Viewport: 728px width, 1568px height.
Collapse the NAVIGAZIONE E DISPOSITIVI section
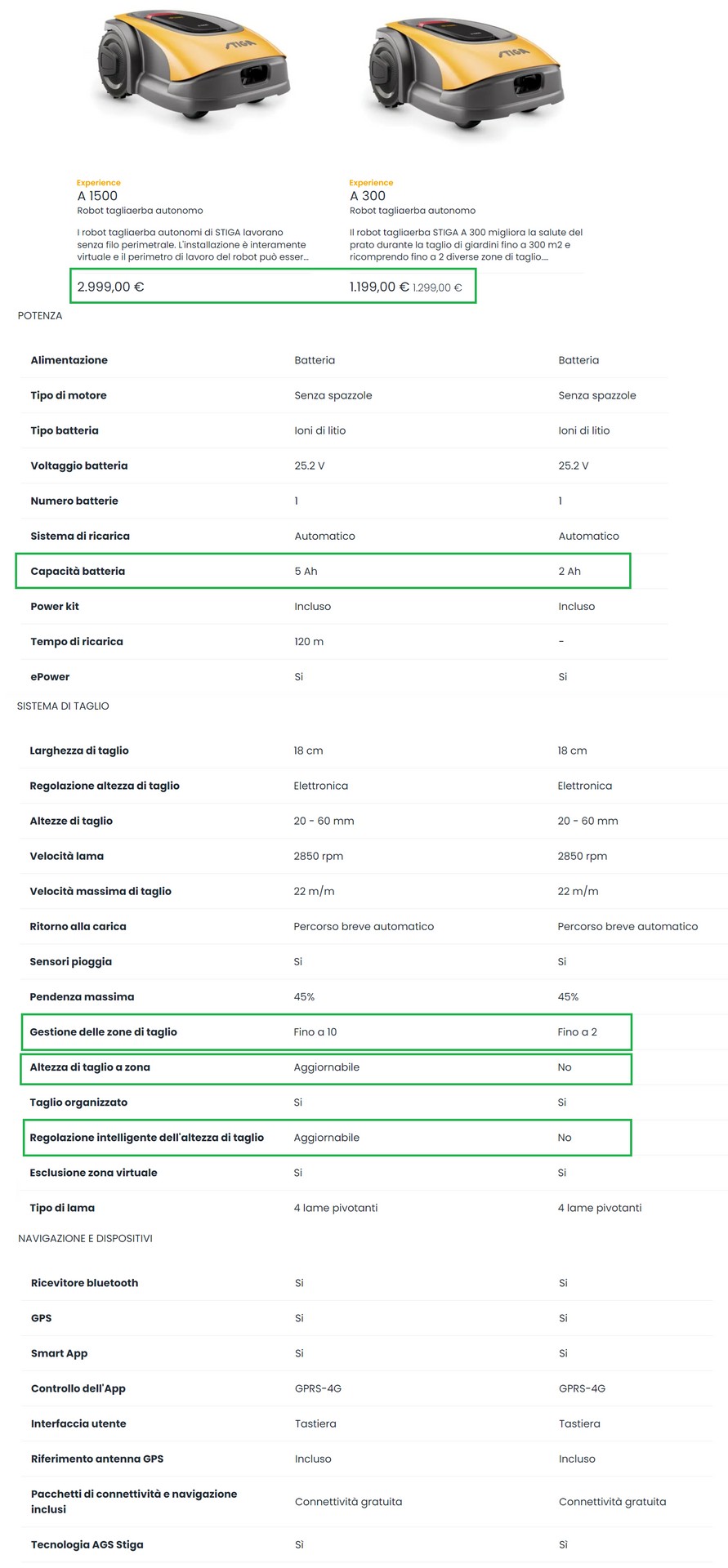(85, 1239)
